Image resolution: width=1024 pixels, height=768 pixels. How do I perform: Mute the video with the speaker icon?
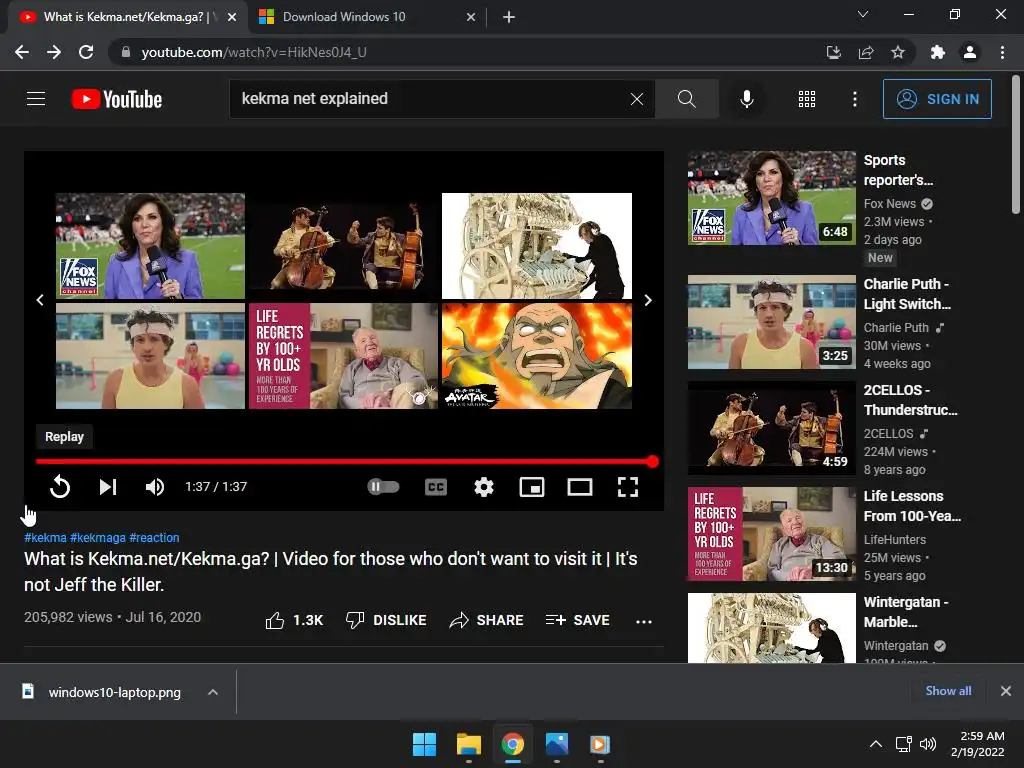(x=155, y=487)
